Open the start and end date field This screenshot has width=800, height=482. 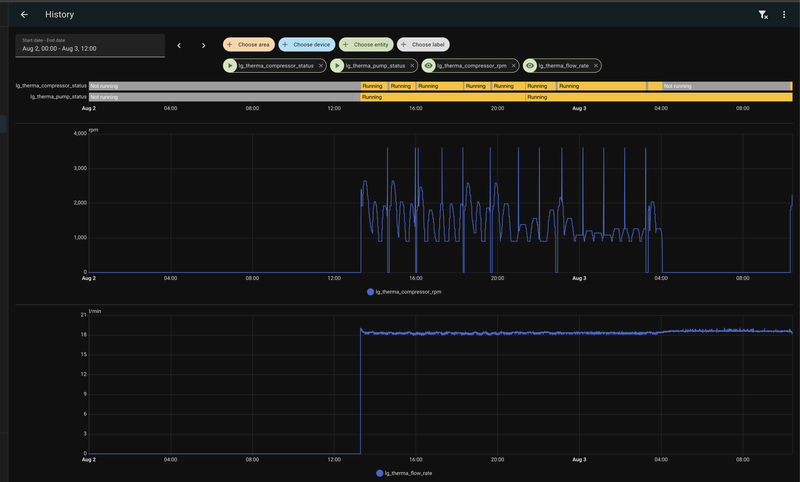click(90, 45)
